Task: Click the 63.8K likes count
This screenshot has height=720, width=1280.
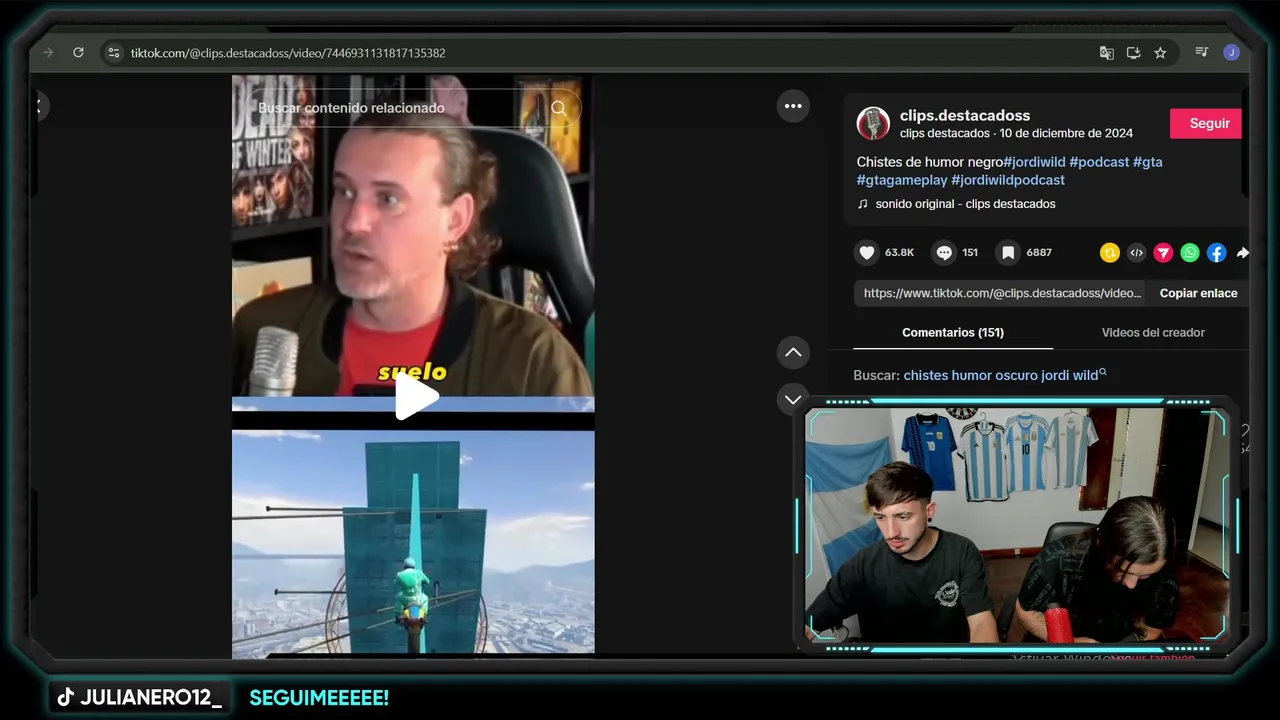Action: point(899,253)
